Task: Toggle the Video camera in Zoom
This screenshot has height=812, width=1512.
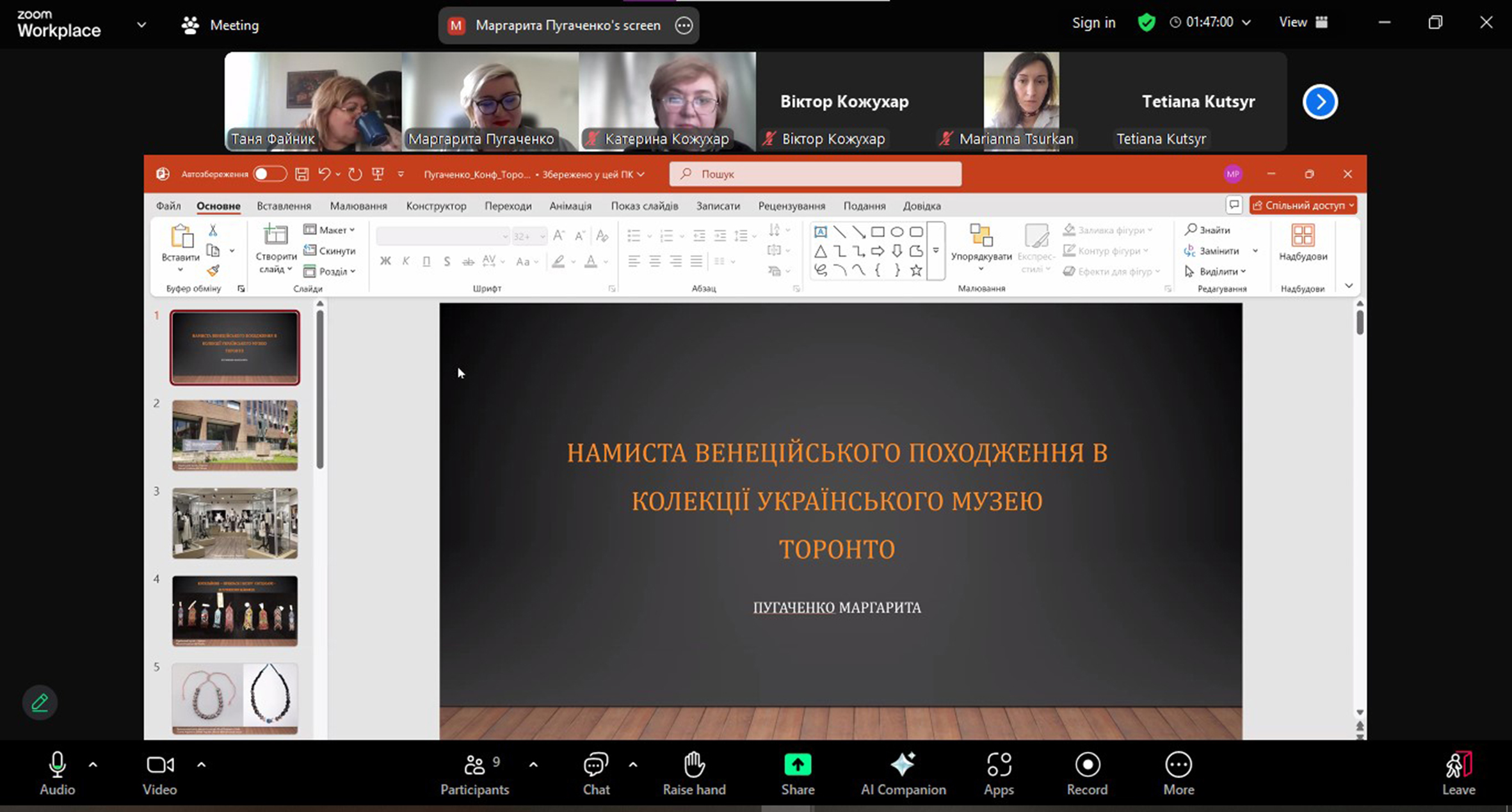Action: tap(159, 772)
